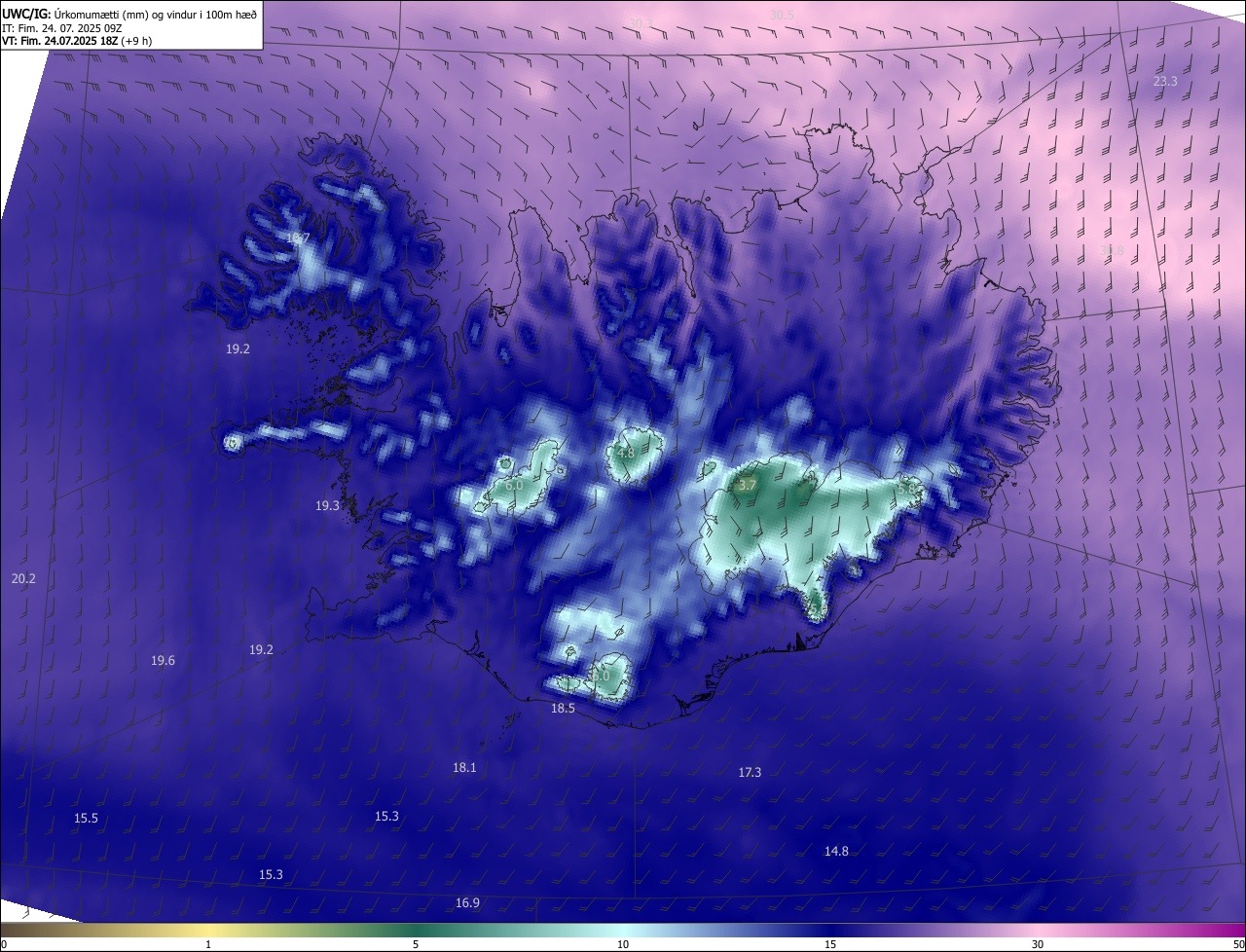The image size is (1246, 952).
Task: Click the color scale's 50 end label
Action: [x=1238, y=944]
